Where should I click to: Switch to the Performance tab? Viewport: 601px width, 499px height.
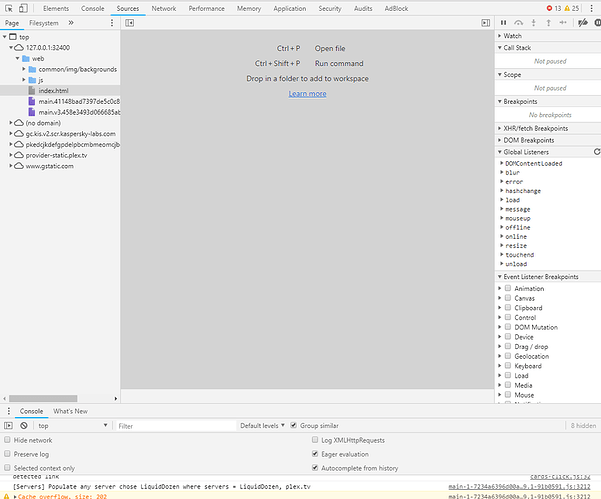coord(206,8)
